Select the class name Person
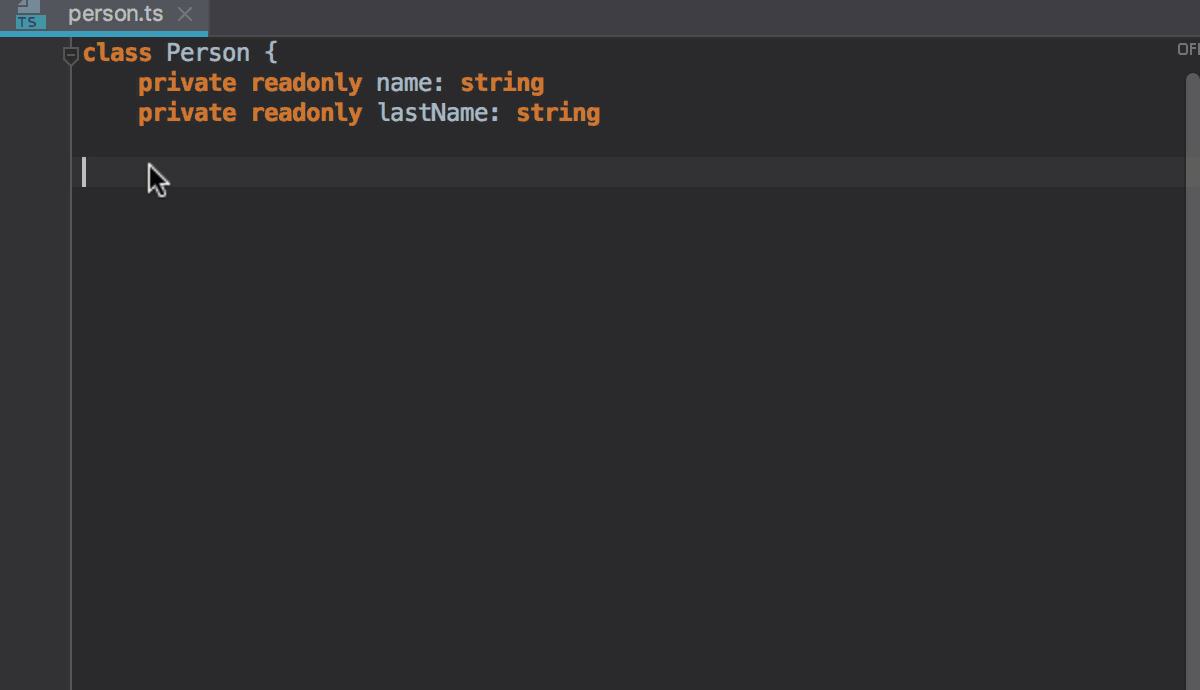Image resolution: width=1200 pixels, height=690 pixels. pos(208,52)
